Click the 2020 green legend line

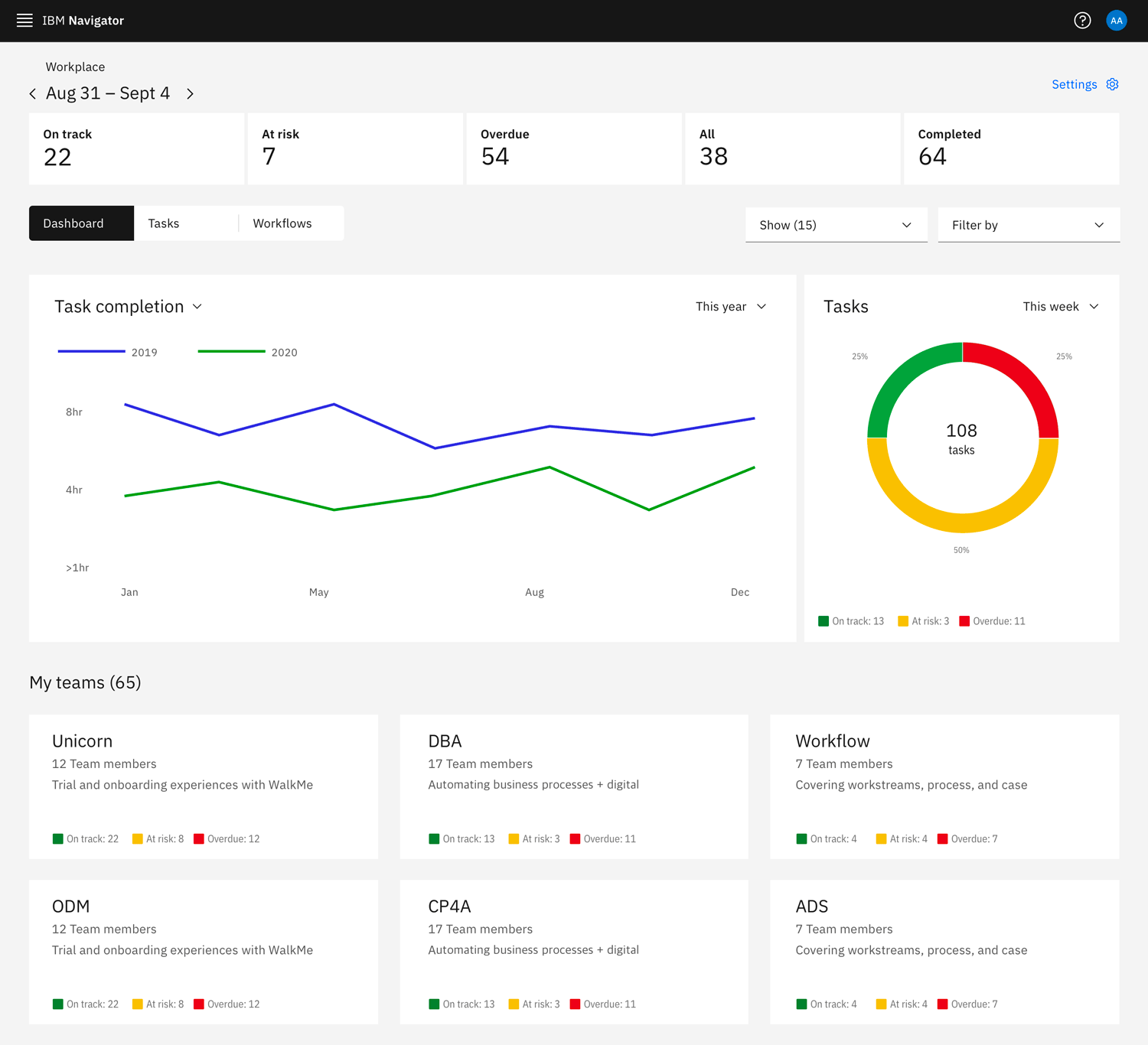(x=232, y=351)
